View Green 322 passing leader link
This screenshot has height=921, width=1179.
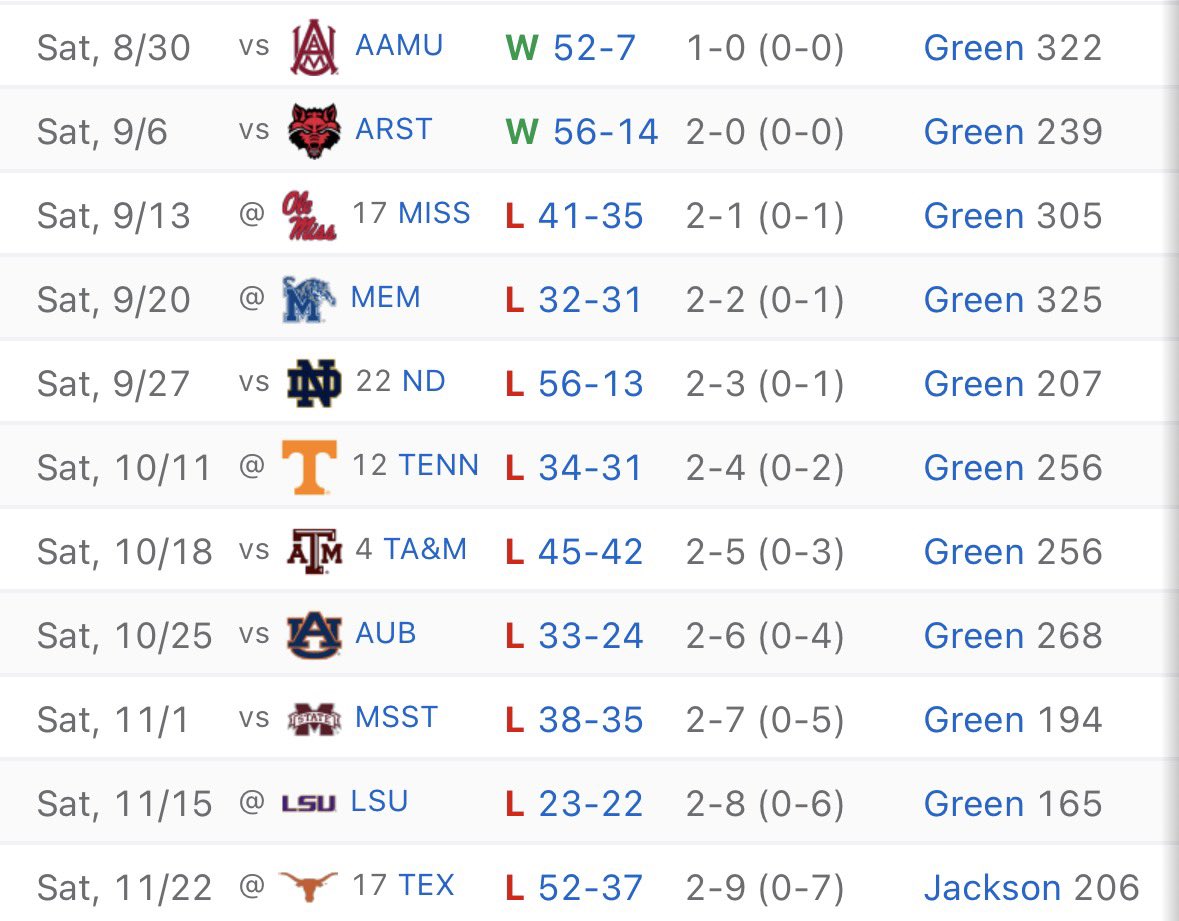(x=1013, y=48)
